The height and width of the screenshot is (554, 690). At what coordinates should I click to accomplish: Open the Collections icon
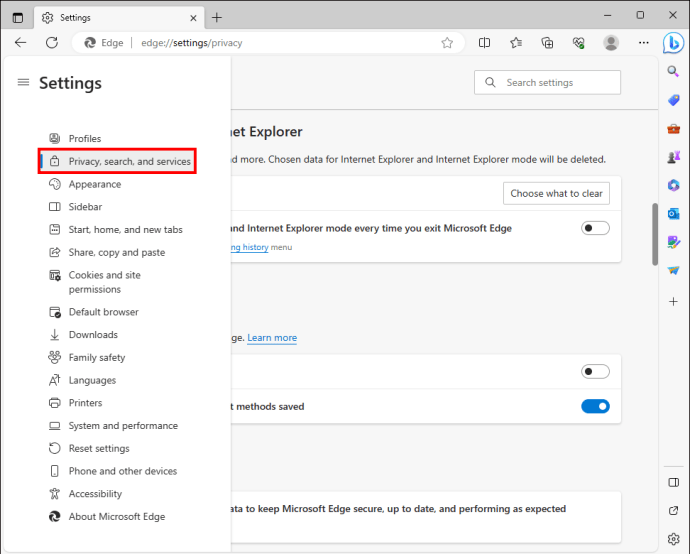[547, 43]
